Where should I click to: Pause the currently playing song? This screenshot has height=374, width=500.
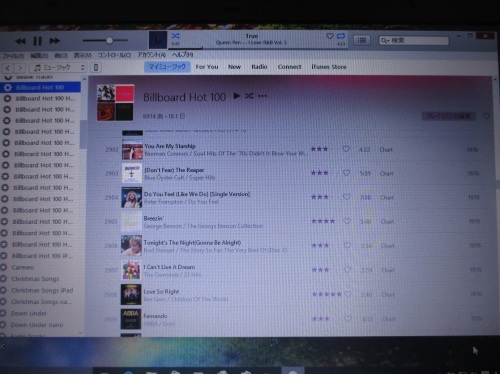(38, 41)
